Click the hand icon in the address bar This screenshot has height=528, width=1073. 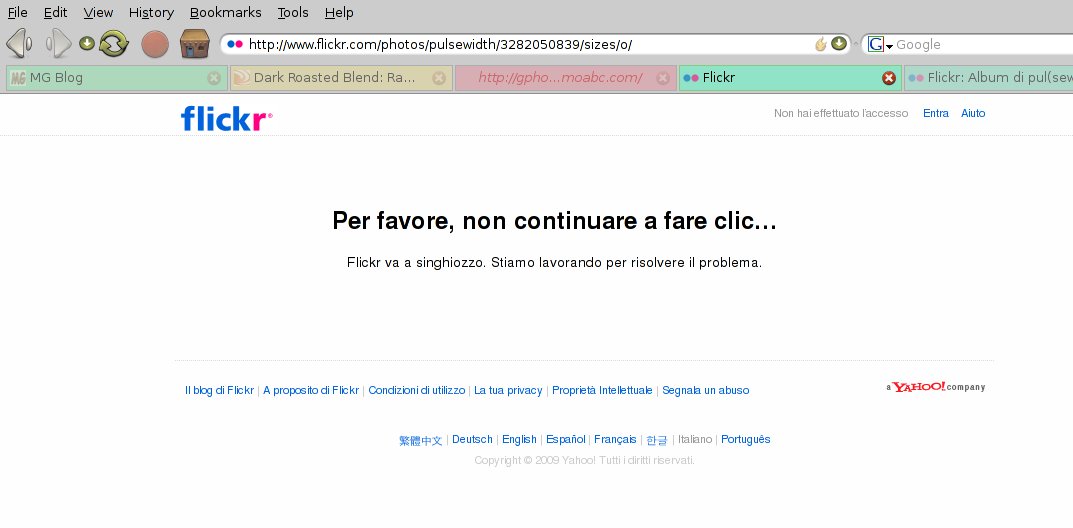820,44
